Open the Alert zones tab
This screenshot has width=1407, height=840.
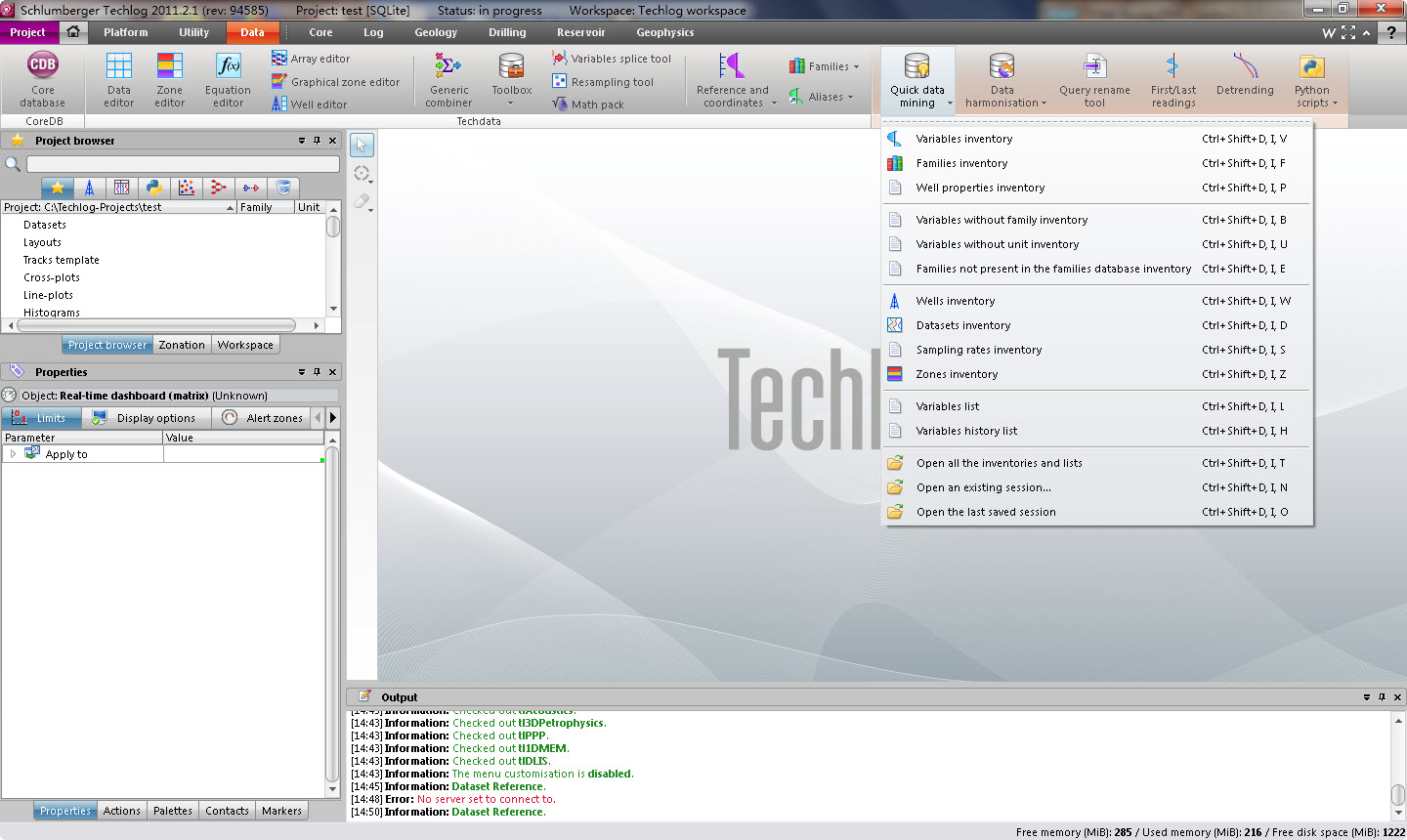[263, 418]
